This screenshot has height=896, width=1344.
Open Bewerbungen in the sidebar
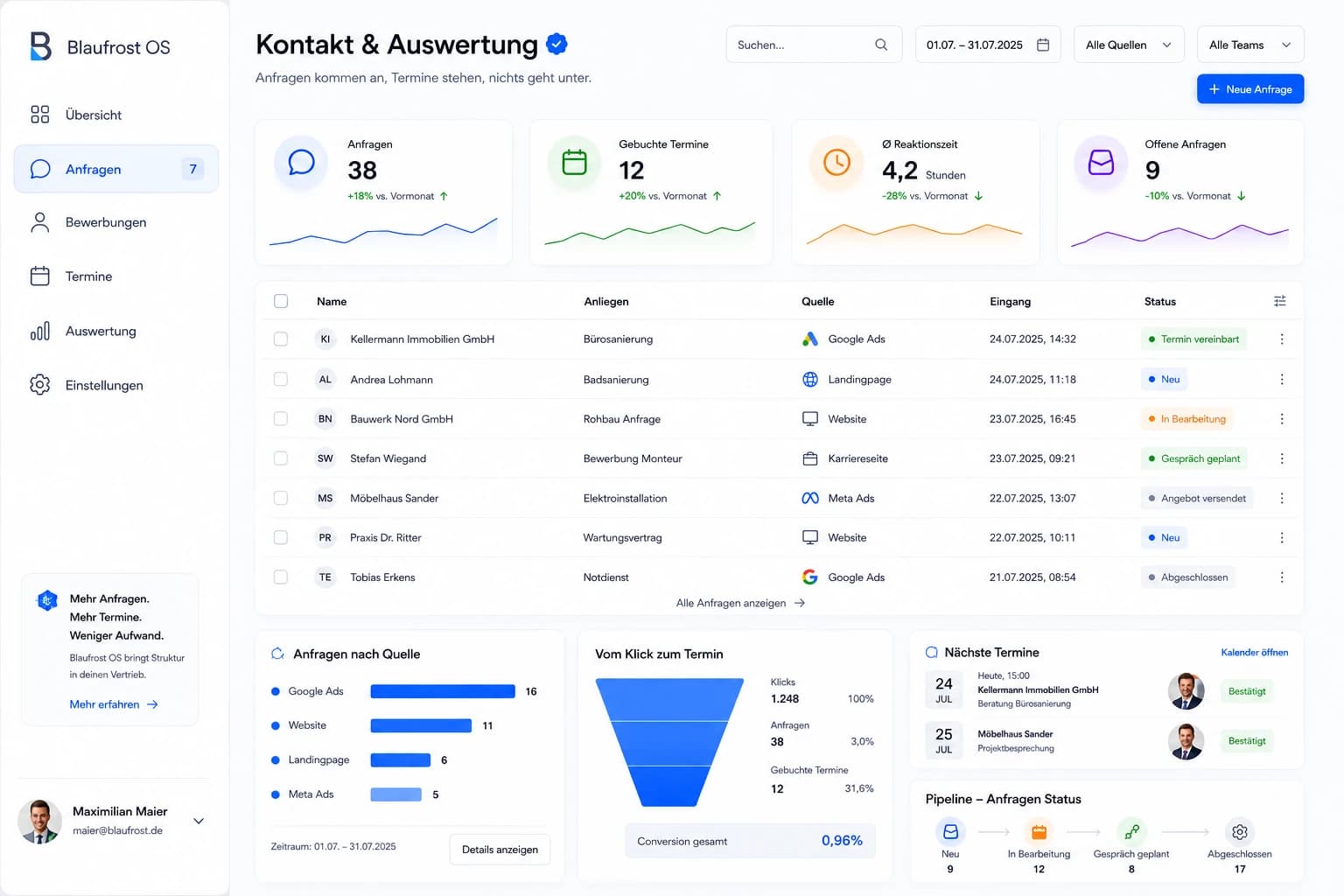click(116, 222)
